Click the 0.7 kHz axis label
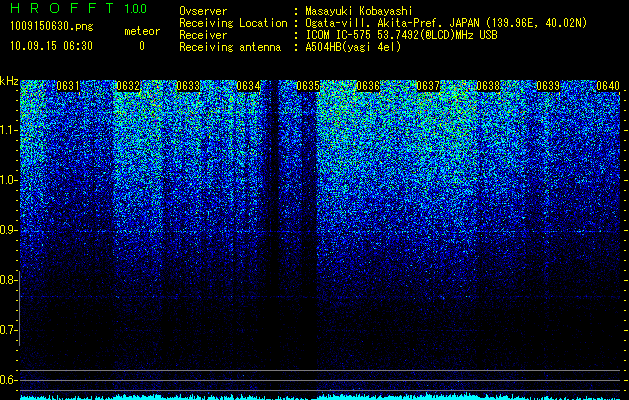629x400 pixels. tap(7, 330)
